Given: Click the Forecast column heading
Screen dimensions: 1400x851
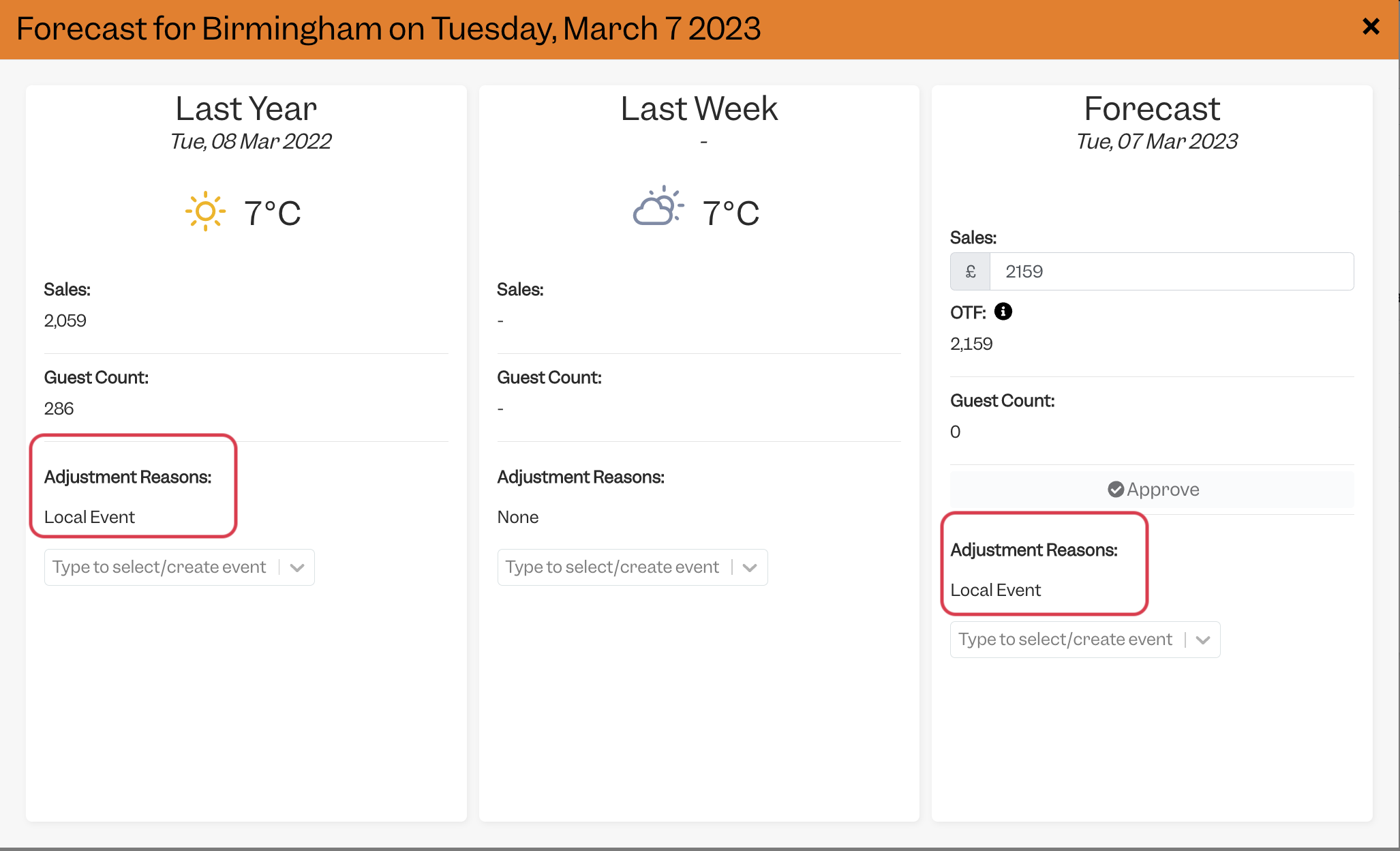Looking at the screenshot, I should [1152, 108].
